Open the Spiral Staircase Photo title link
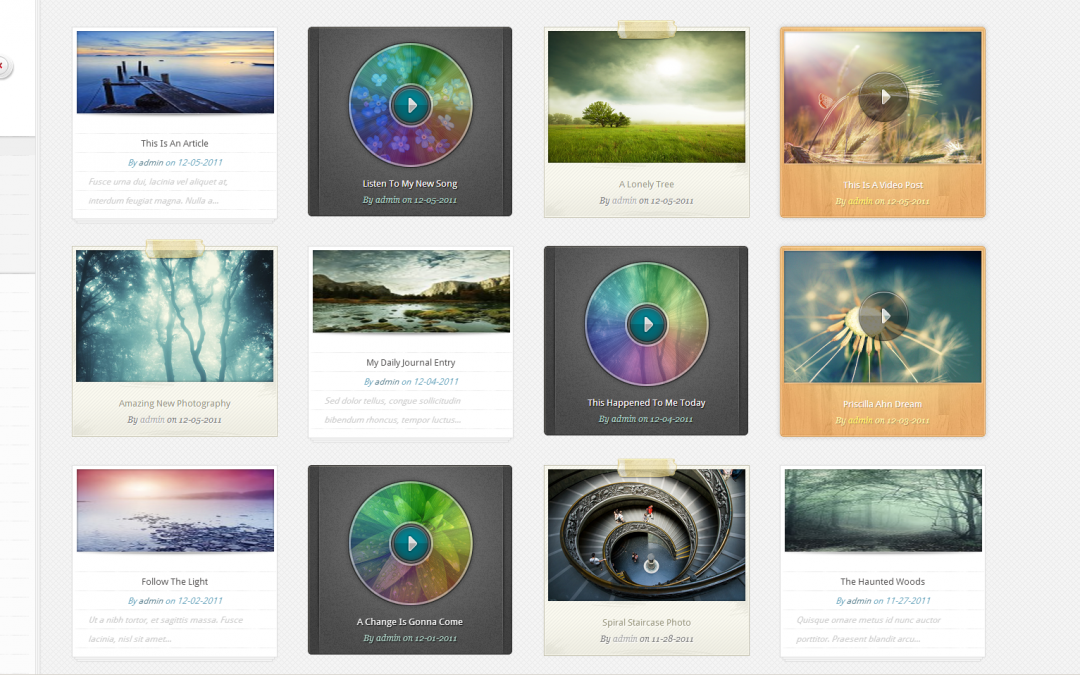This screenshot has height=675, width=1080. point(646,622)
